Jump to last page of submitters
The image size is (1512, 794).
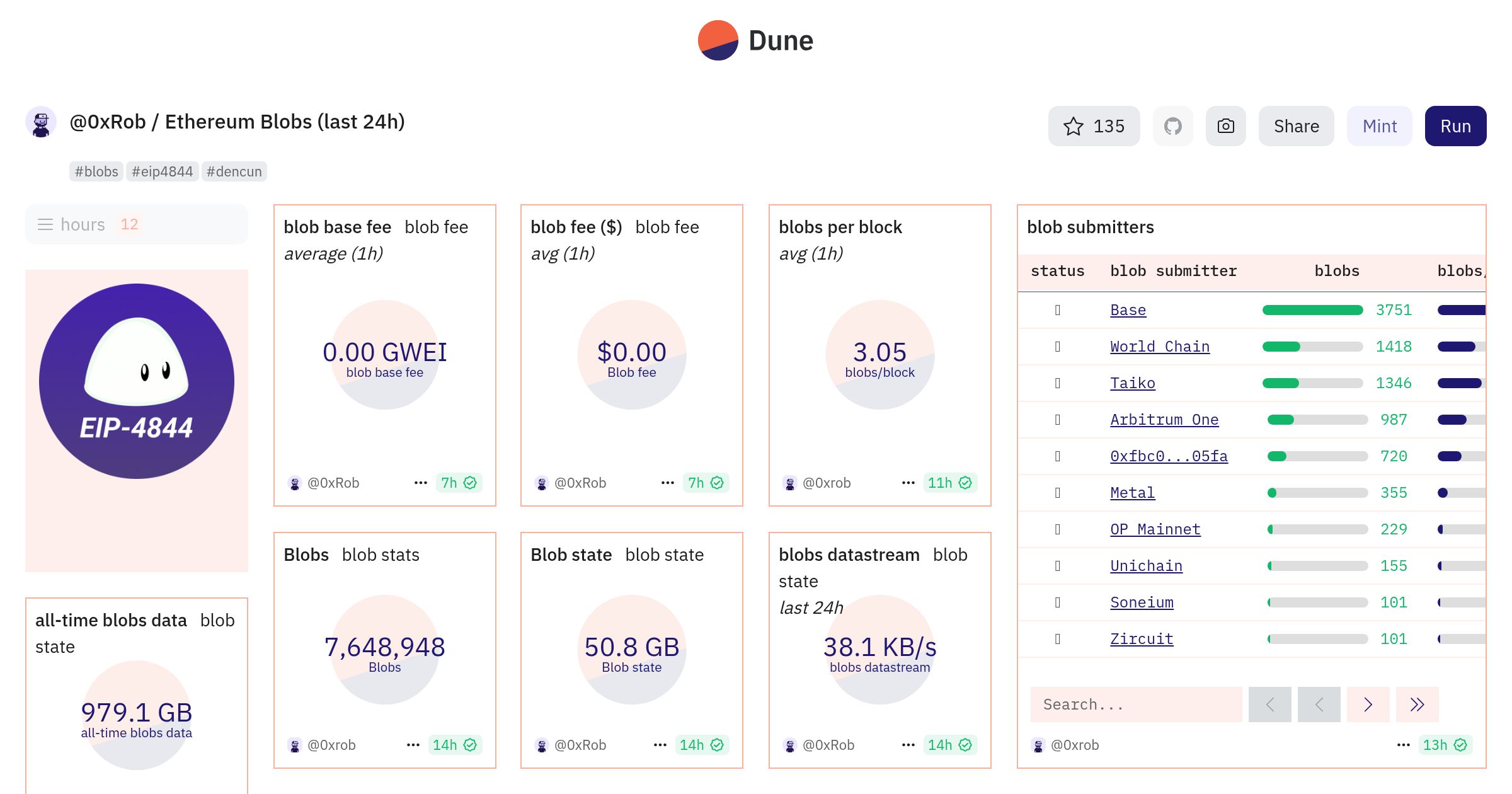pos(1417,705)
